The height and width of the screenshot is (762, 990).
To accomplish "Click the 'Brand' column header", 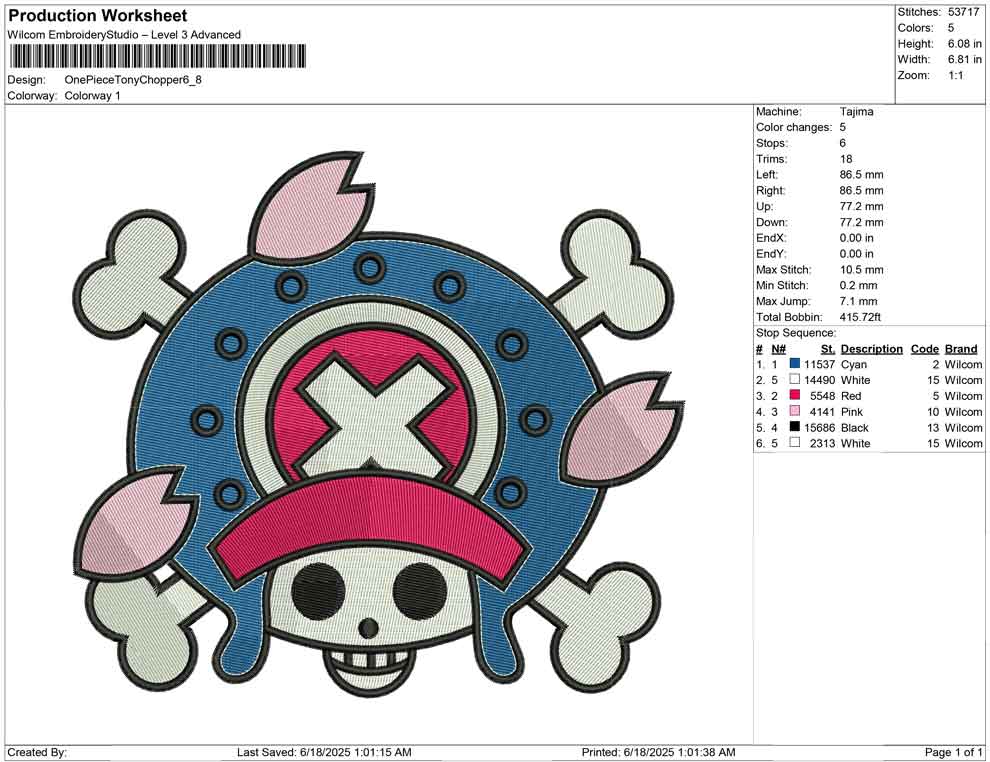I will click(961, 348).
